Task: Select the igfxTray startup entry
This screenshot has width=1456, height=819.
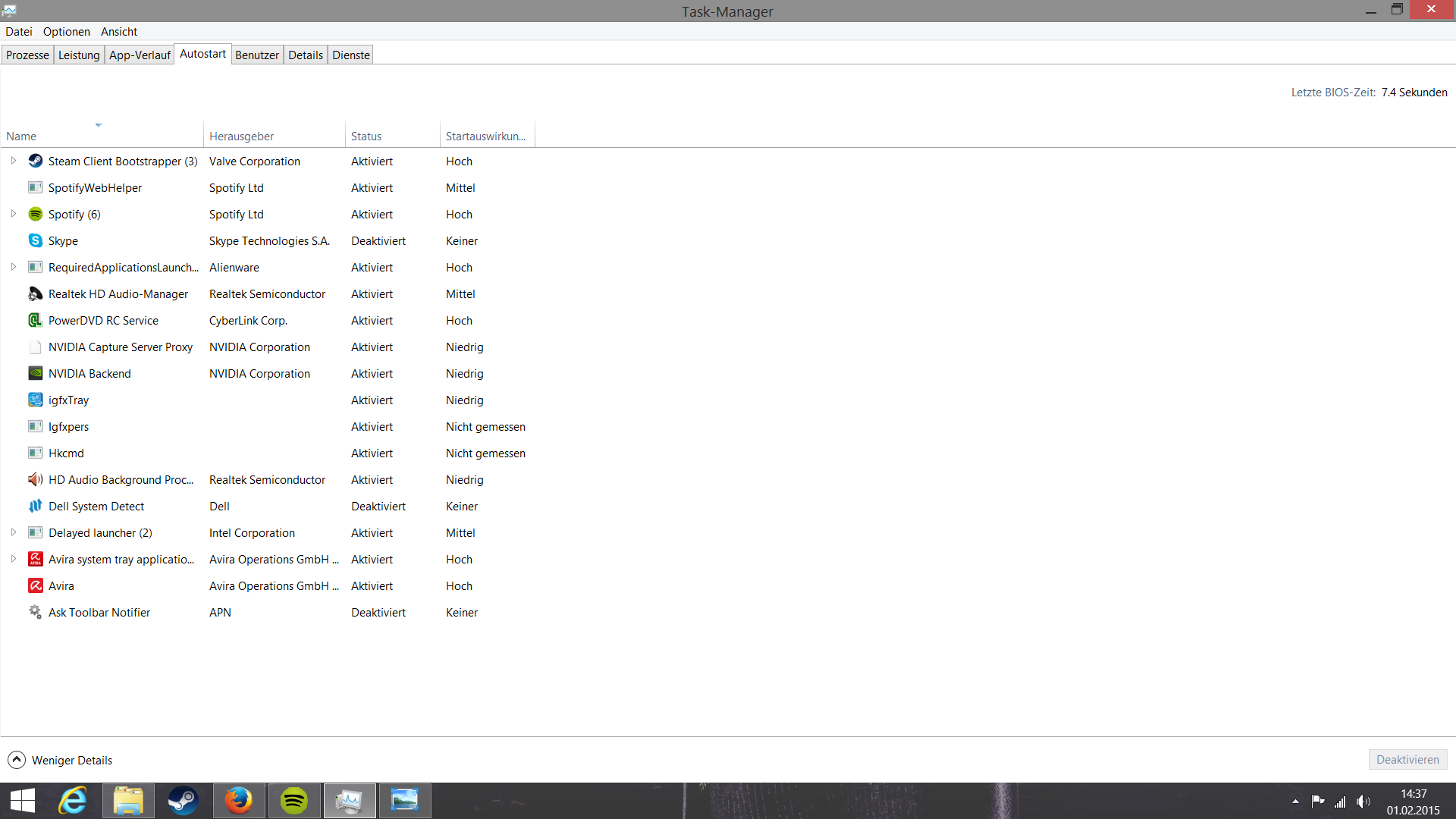Action: [x=68, y=400]
